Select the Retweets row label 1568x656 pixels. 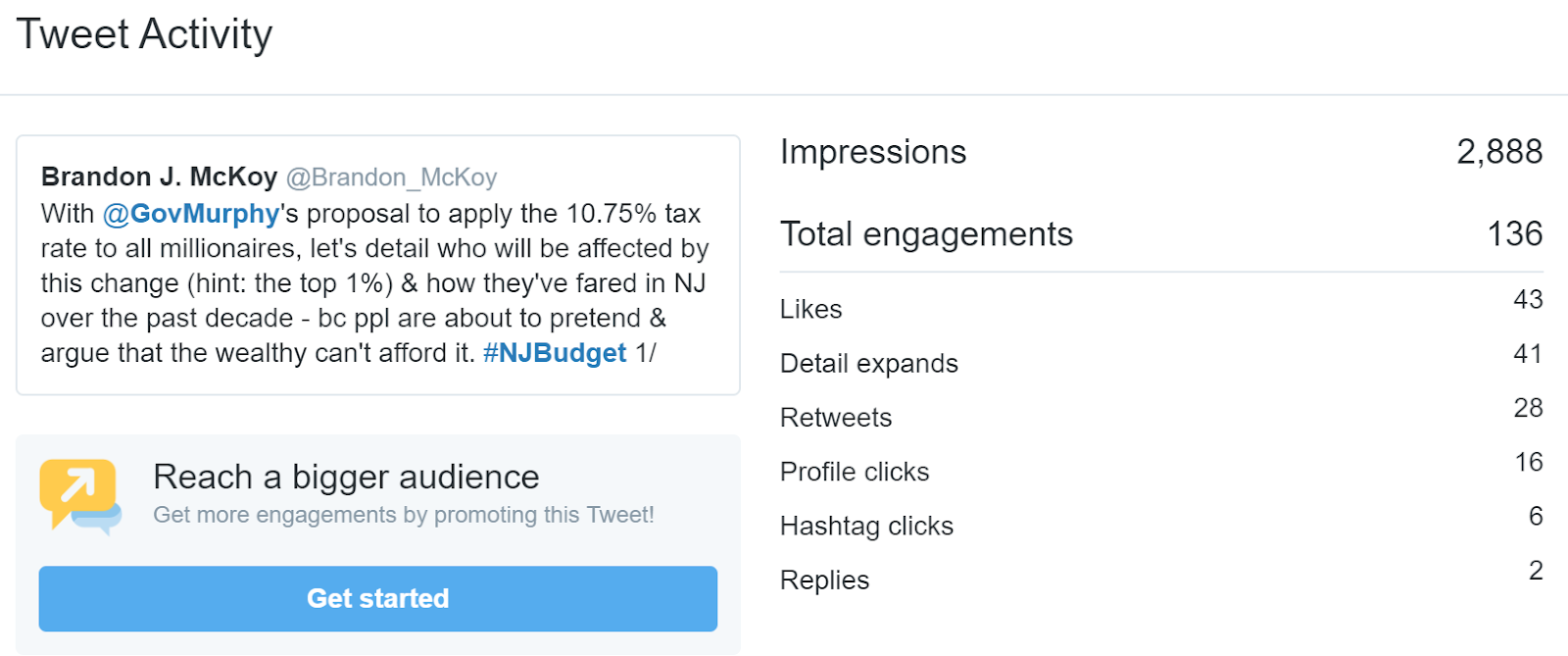pyautogui.click(x=836, y=418)
